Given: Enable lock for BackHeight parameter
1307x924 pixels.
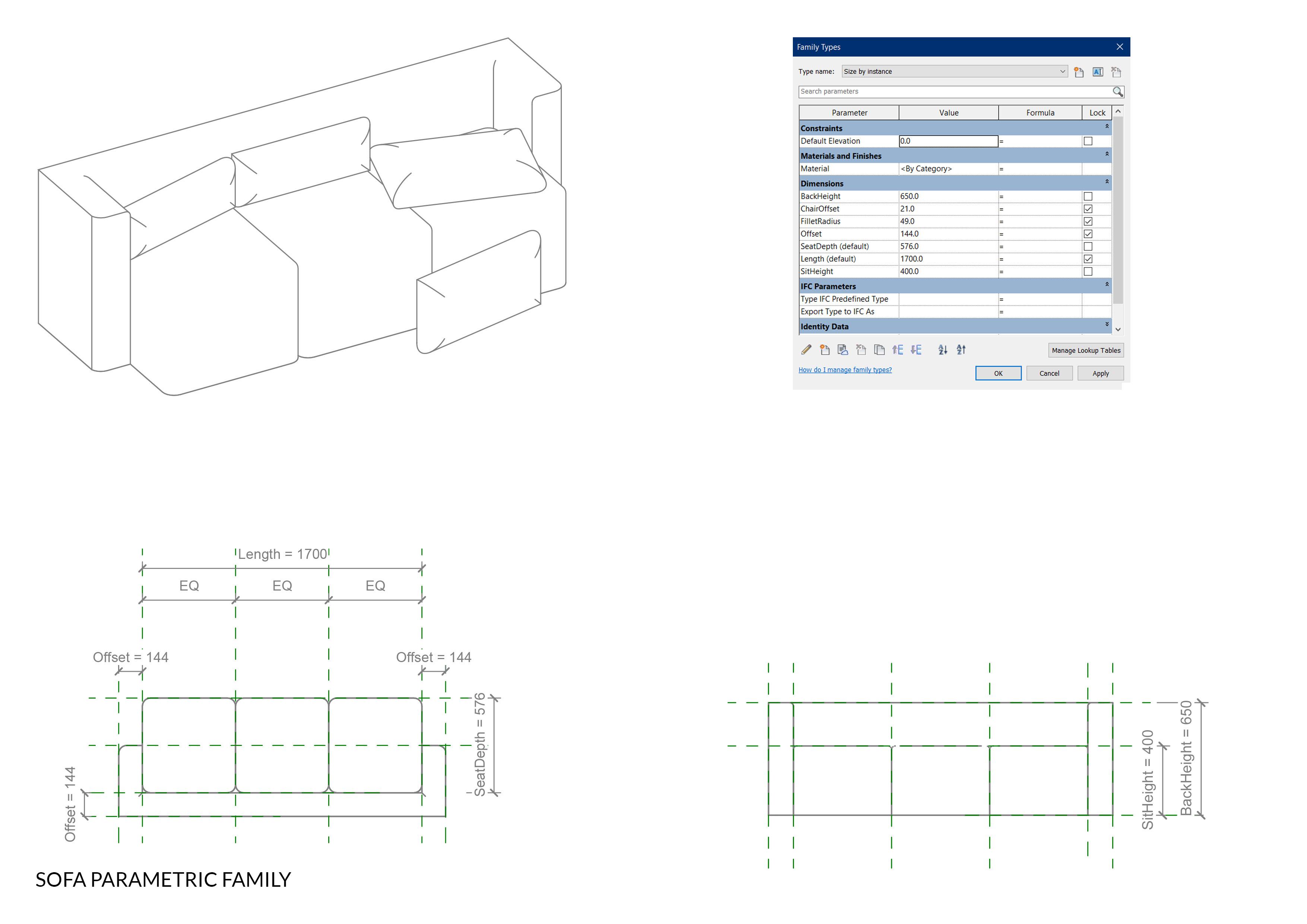Looking at the screenshot, I should (x=1088, y=196).
